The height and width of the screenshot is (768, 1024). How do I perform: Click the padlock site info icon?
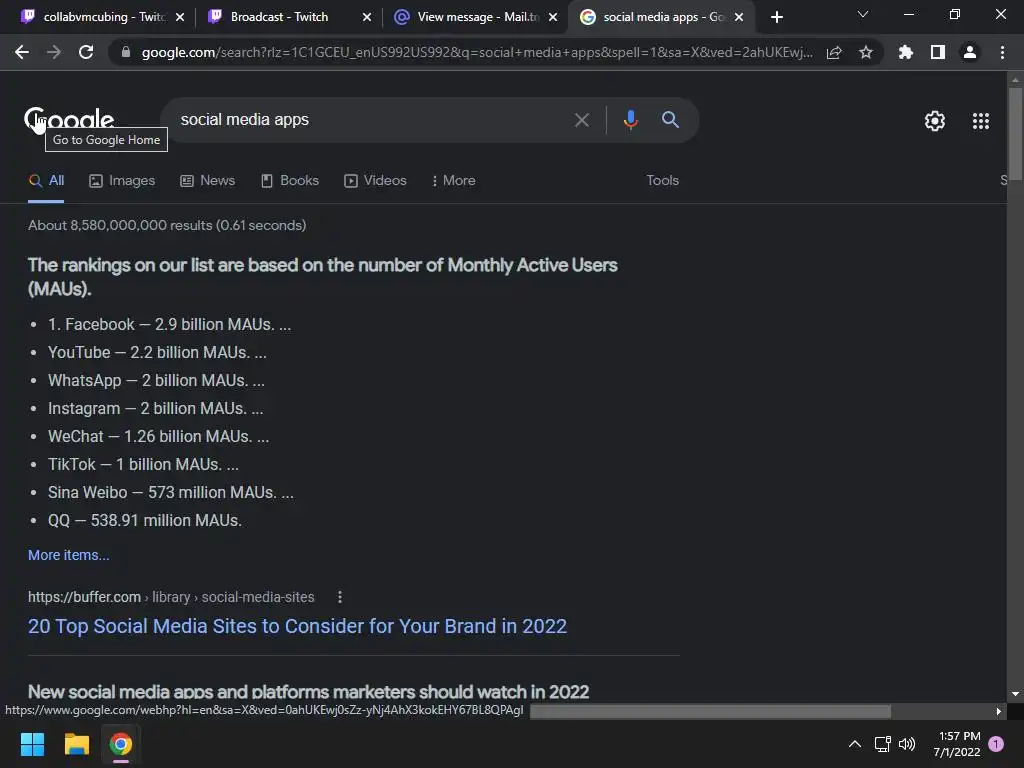(126, 52)
